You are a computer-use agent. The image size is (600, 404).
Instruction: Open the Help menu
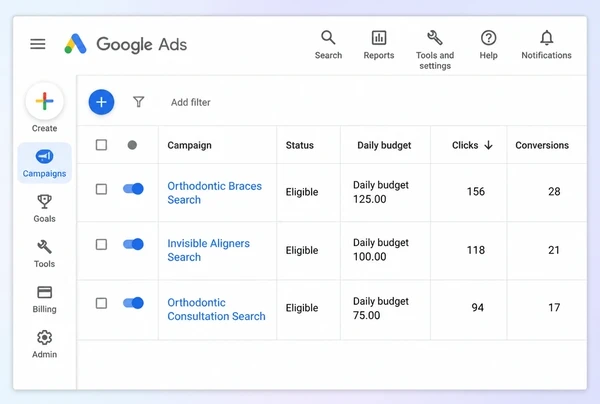(x=489, y=45)
